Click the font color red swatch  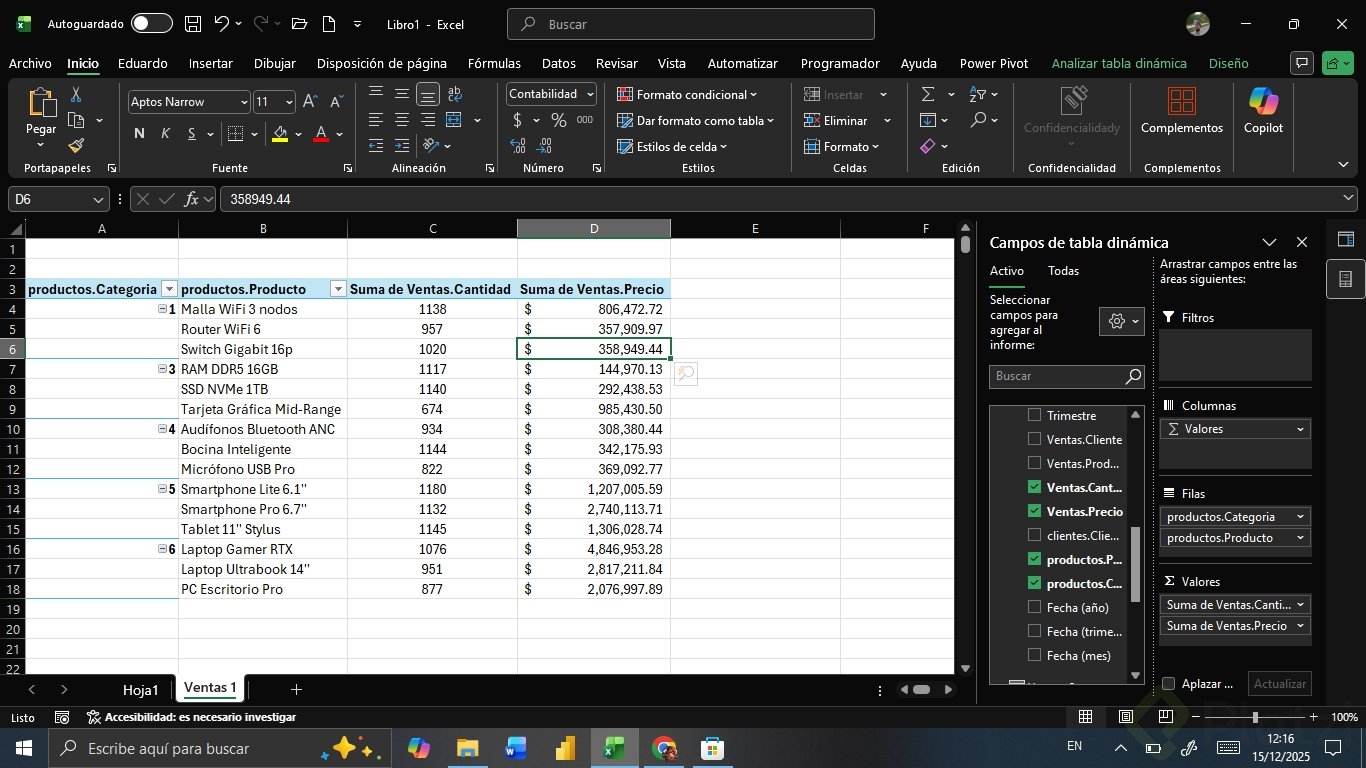[321, 134]
